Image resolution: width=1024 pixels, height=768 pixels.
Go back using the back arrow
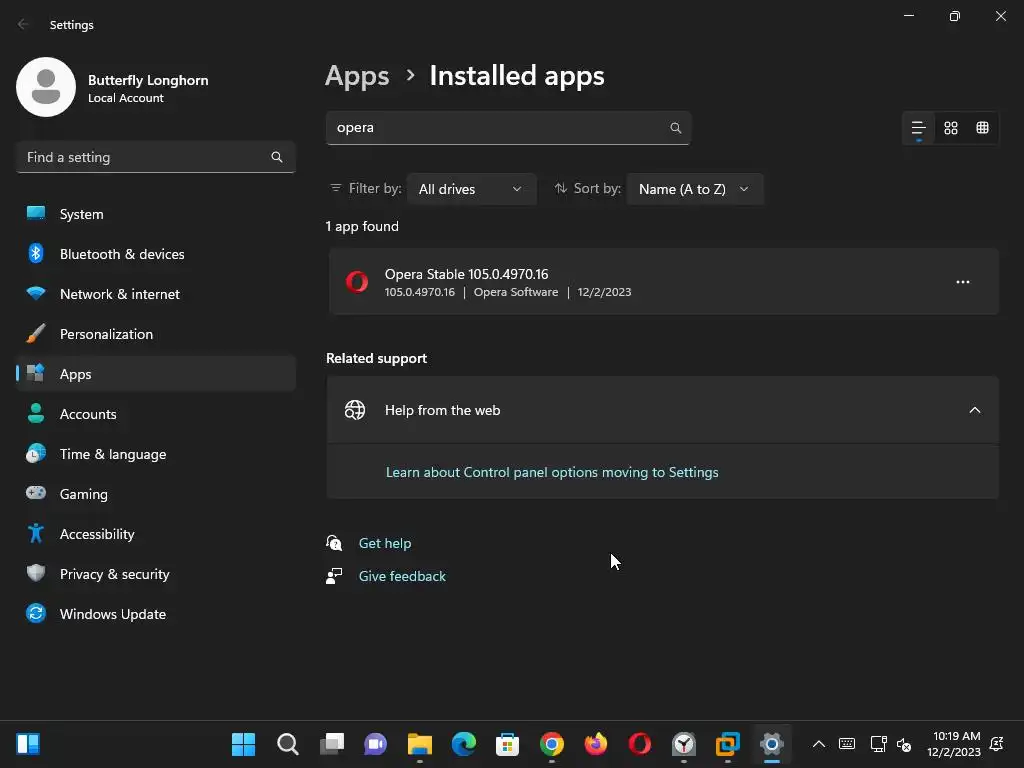click(23, 24)
